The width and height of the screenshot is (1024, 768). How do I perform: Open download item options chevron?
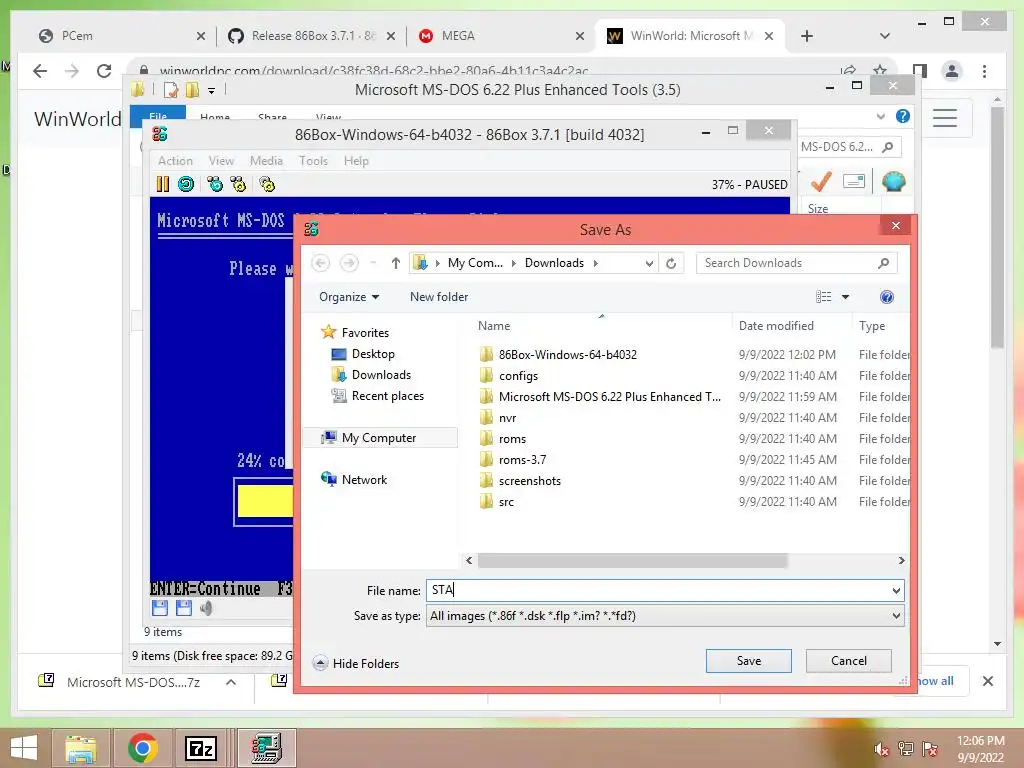(231, 682)
